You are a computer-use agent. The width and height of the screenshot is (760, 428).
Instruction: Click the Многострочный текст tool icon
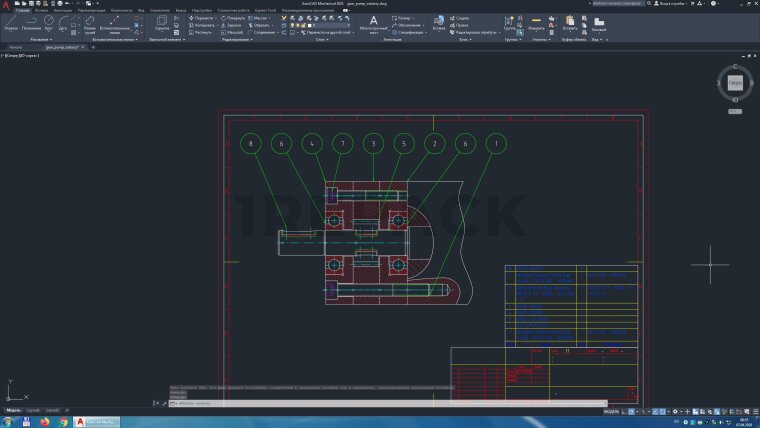(374, 22)
